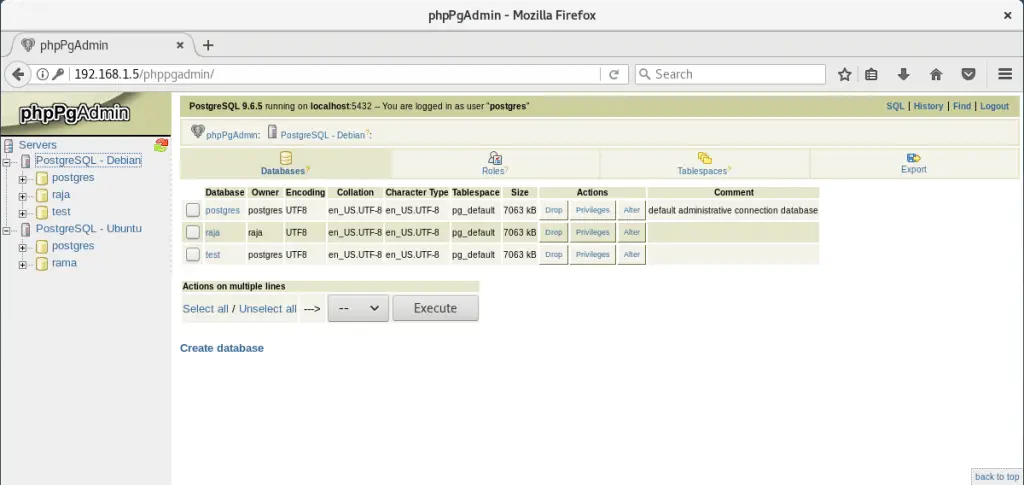Viewport: 1024px width, 485px height.
Task: Click the Firefox back arrow button
Action: coord(18,74)
